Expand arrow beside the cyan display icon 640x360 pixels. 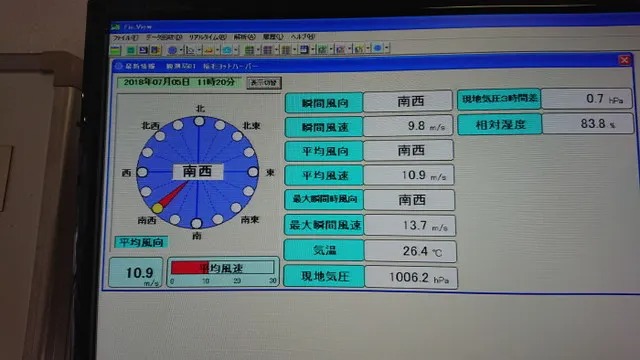pos(236,50)
